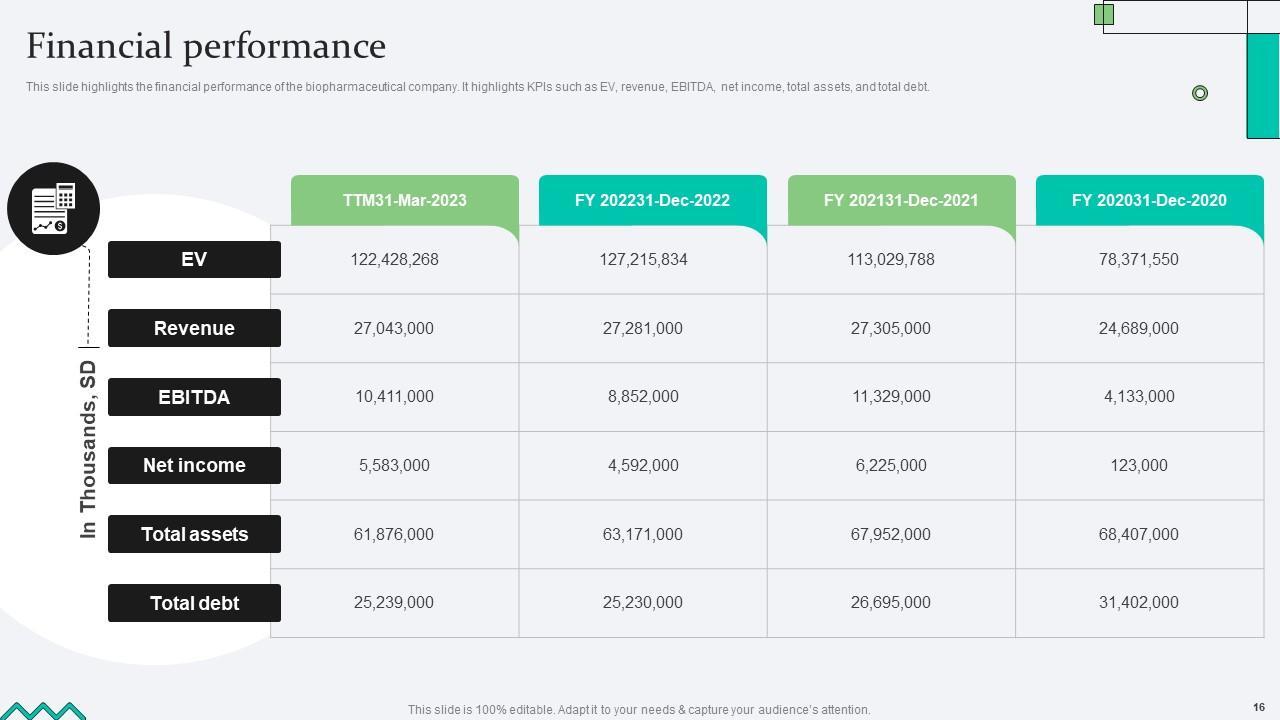Viewport: 1280px width, 720px height.
Task: Select the TTM31-Mar-2023 column header
Action: pos(404,200)
